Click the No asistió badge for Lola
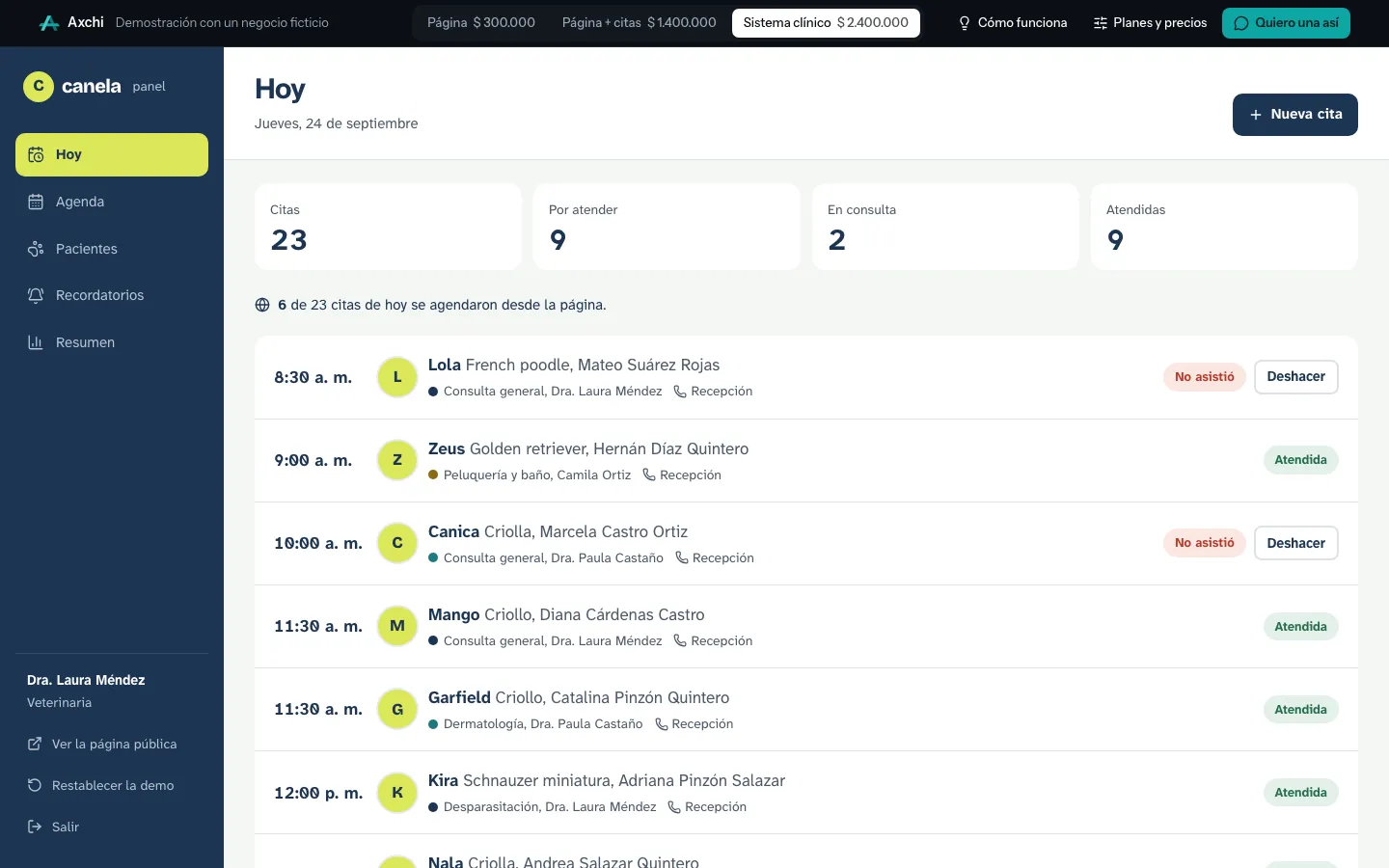Image resolution: width=1389 pixels, height=868 pixels. [1205, 377]
